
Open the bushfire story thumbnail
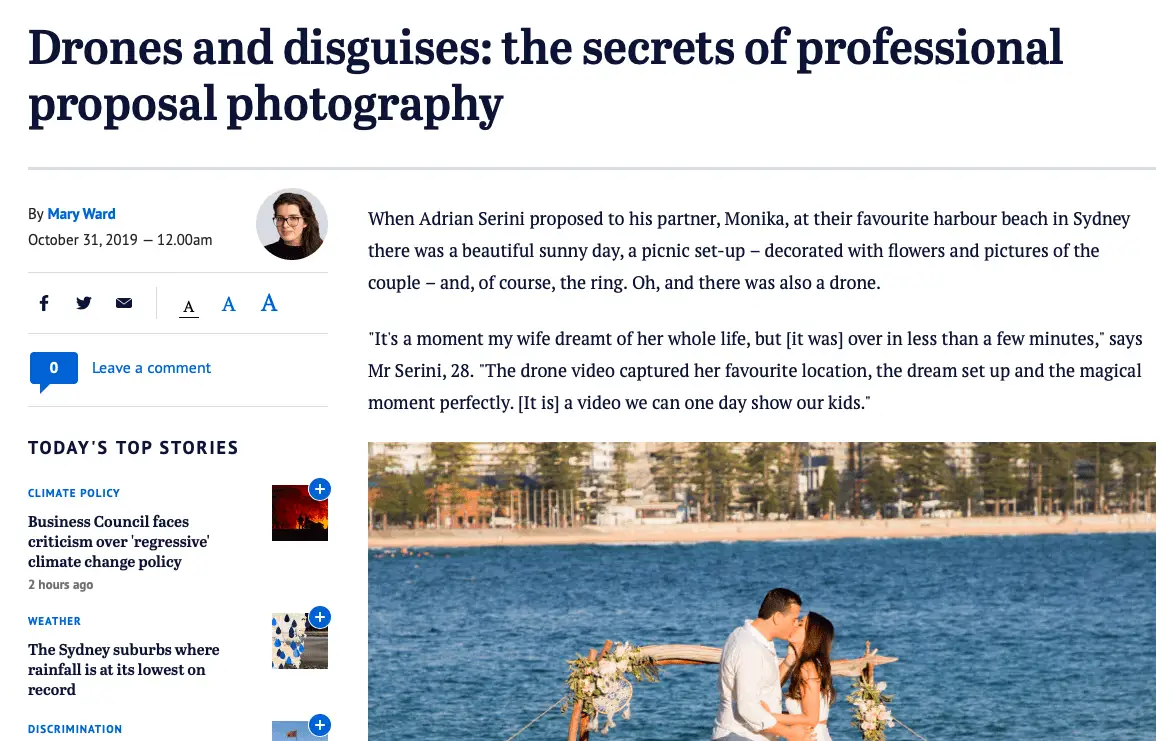(299, 513)
